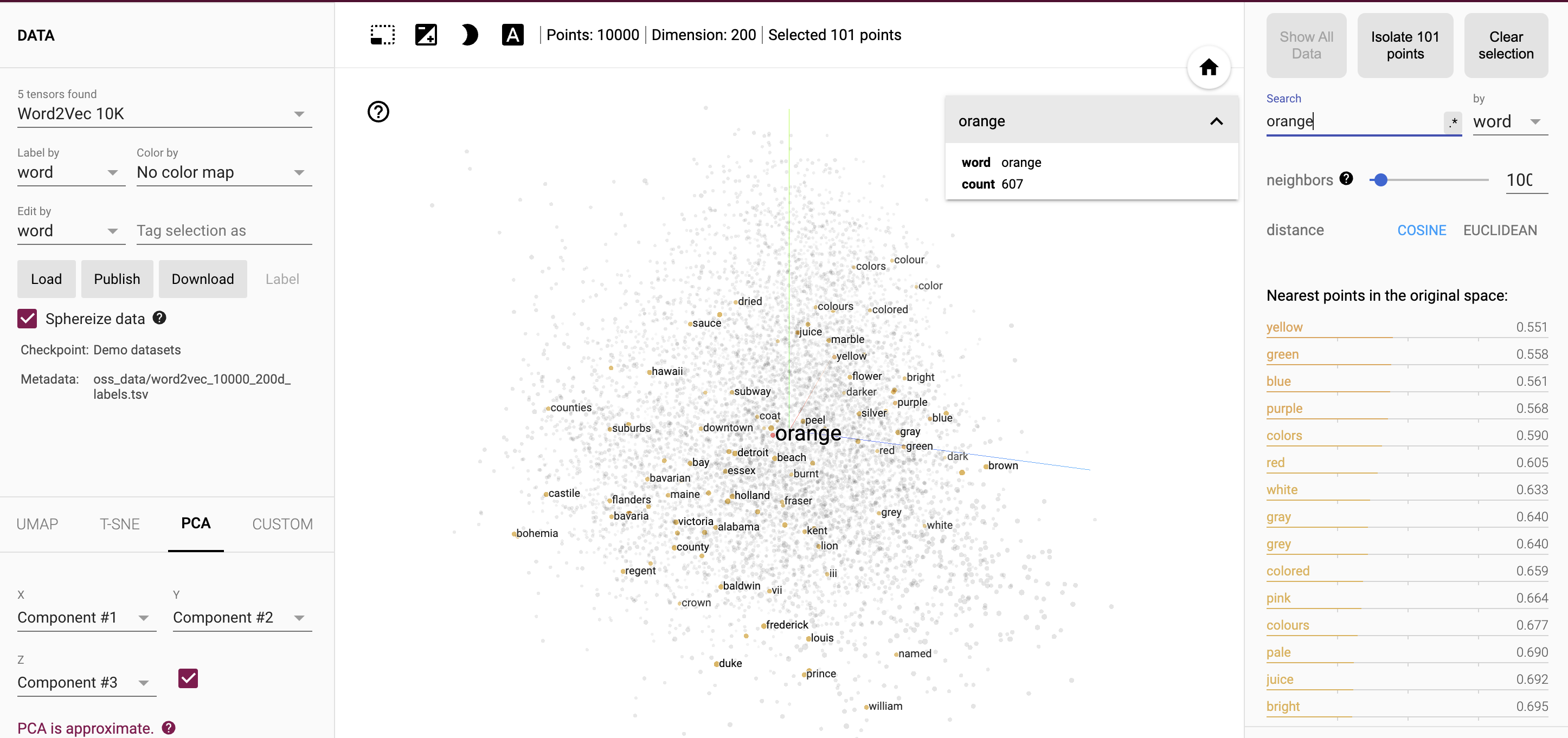Switch to the UMAP projection tab
This screenshot has width=1568, height=738.
coord(37,524)
